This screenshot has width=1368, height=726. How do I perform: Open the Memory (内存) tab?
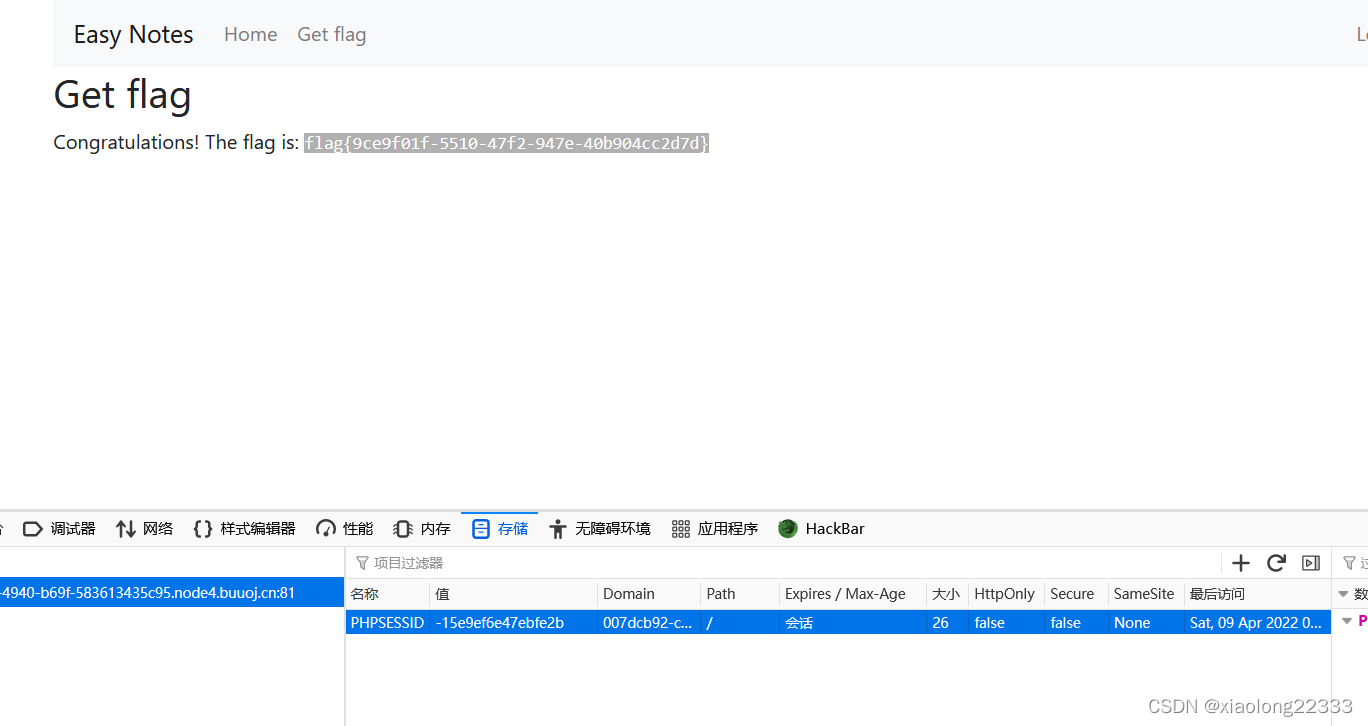pyautogui.click(x=422, y=529)
